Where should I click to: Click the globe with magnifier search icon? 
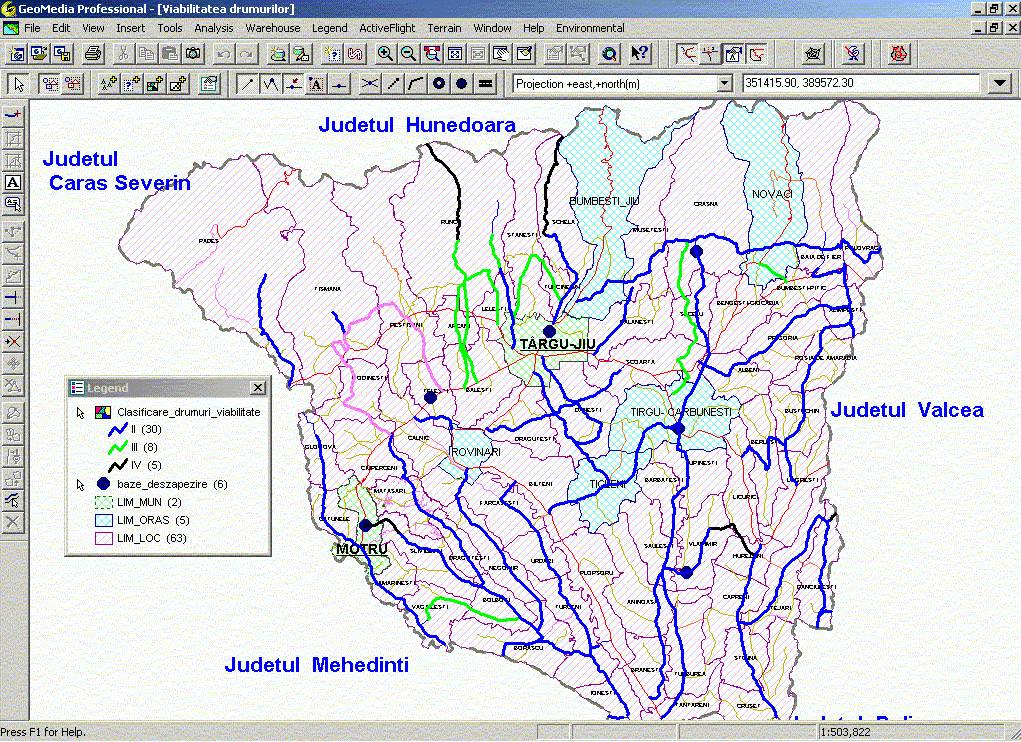[609, 53]
